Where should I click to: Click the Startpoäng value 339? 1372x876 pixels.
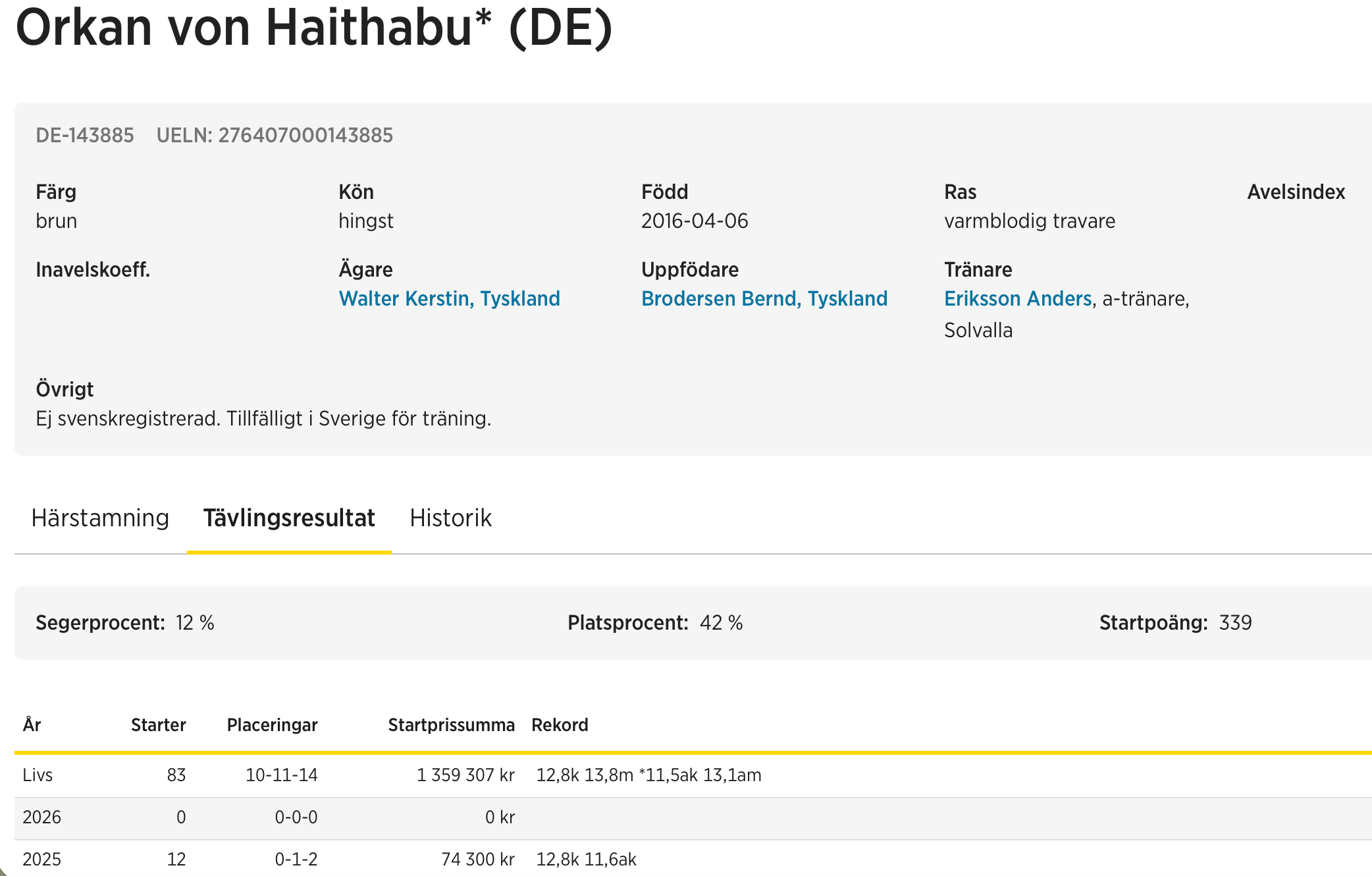[1235, 623]
